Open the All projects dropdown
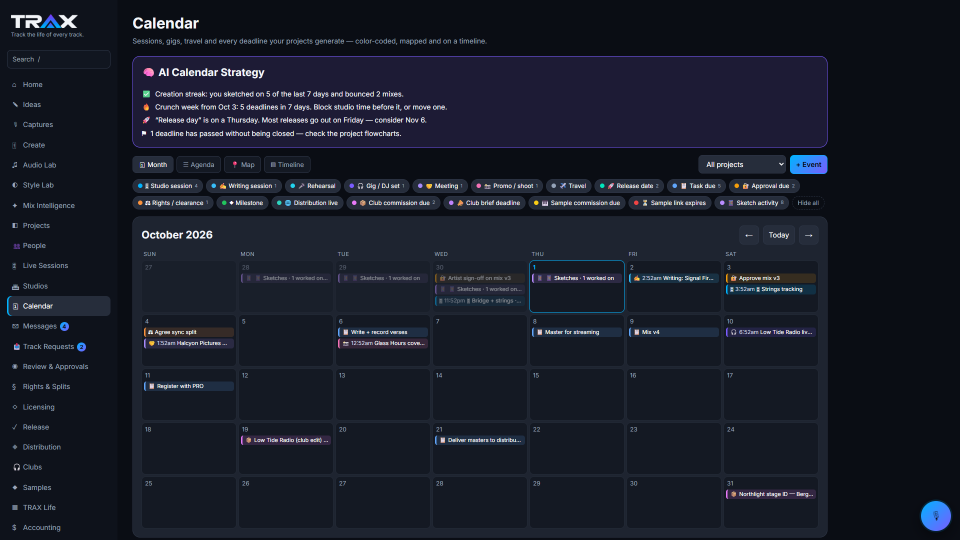Viewport: 960px width, 540px height. pyautogui.click(x=742, y=165)
